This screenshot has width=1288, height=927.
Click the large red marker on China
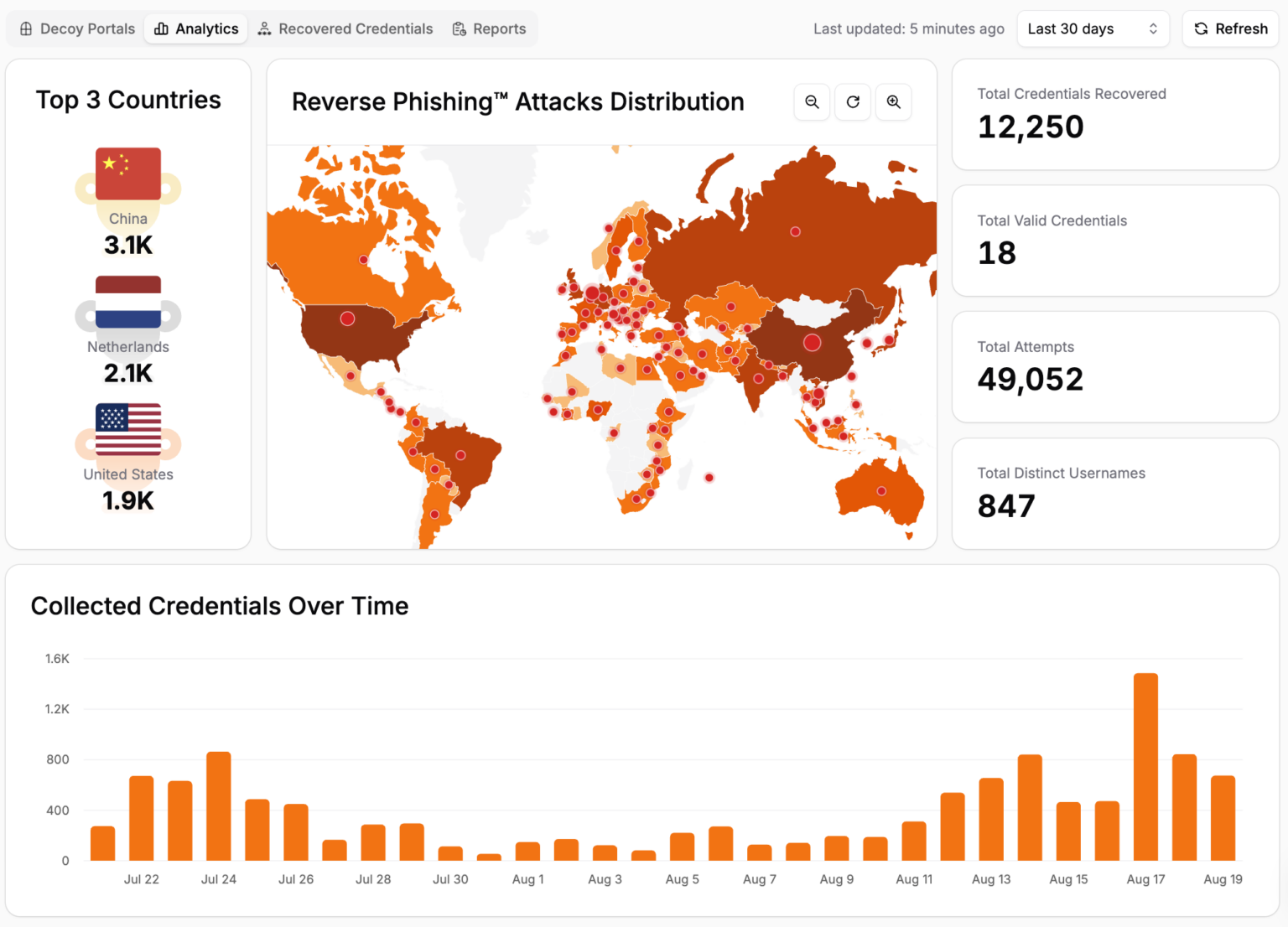tap(812, 342)
